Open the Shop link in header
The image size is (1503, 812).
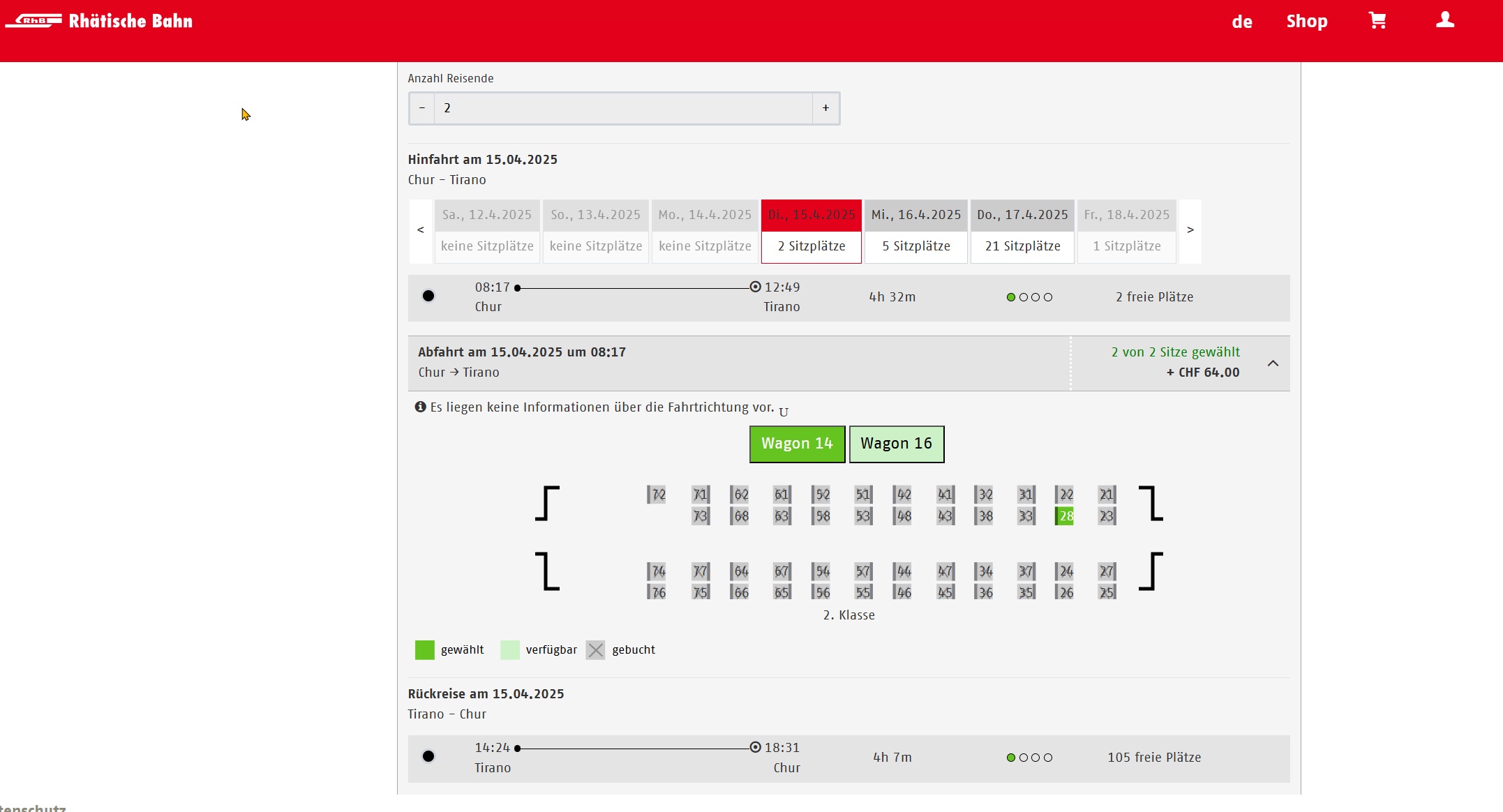click(x=1306, y=22)
